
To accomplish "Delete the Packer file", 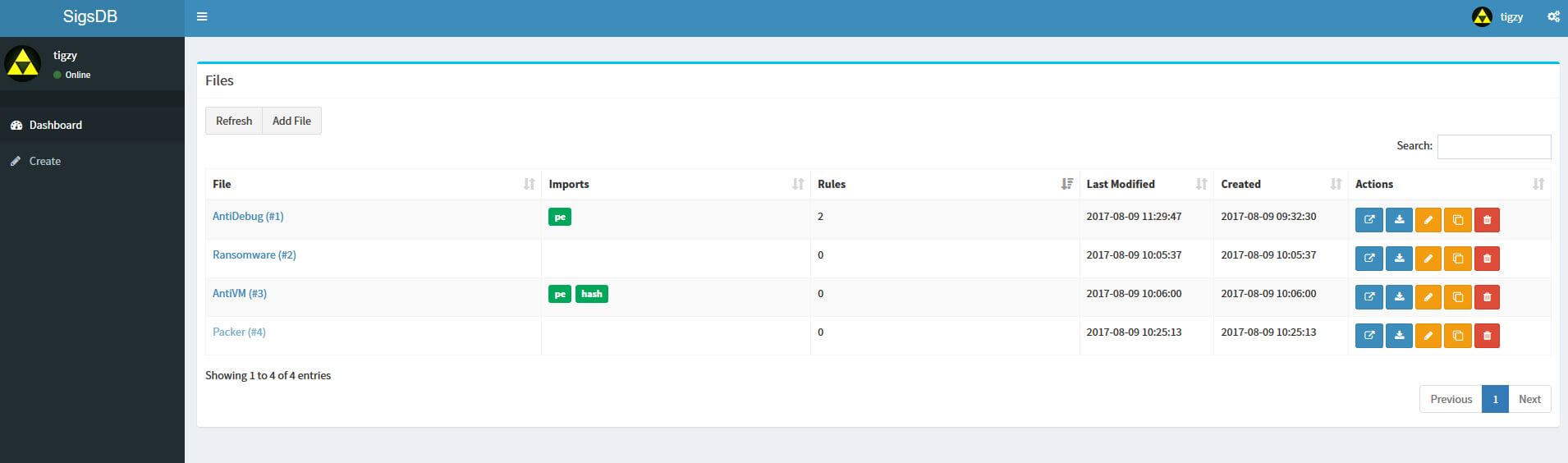I will point(1487,336).
